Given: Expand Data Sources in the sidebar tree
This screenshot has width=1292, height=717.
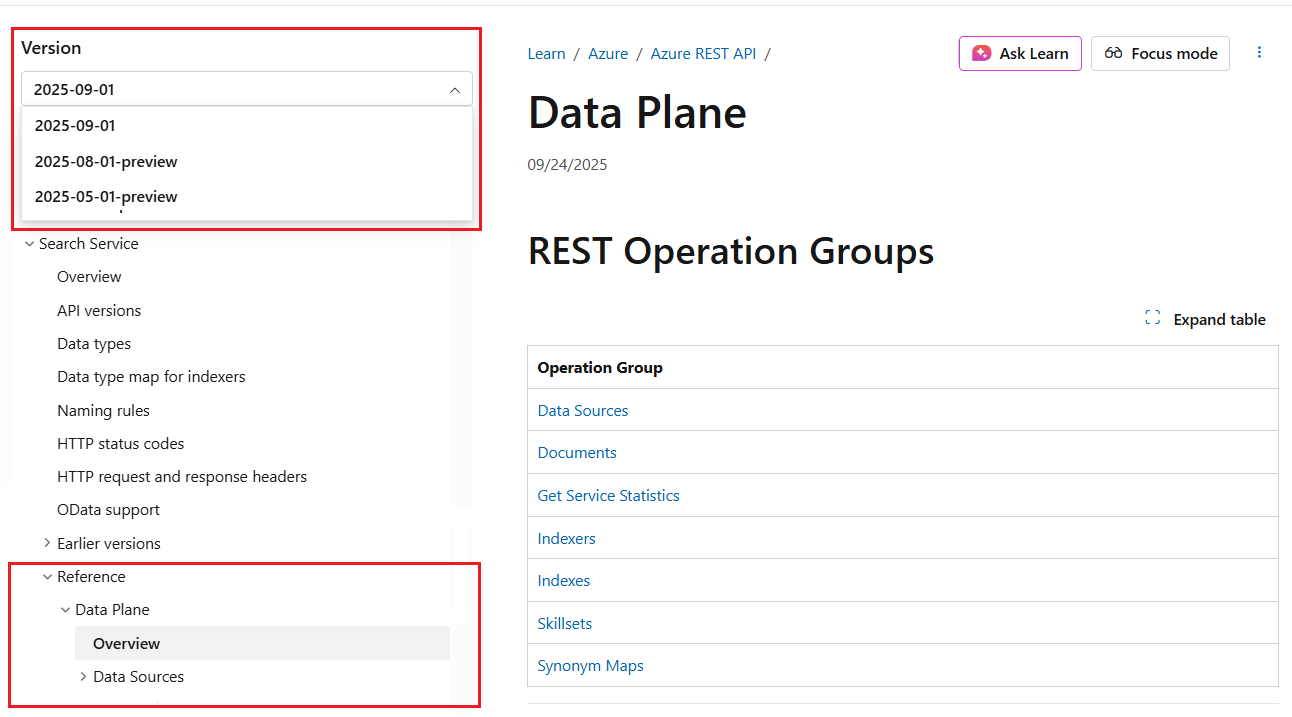Looking at the screenshot, I should tap(83, 677).
